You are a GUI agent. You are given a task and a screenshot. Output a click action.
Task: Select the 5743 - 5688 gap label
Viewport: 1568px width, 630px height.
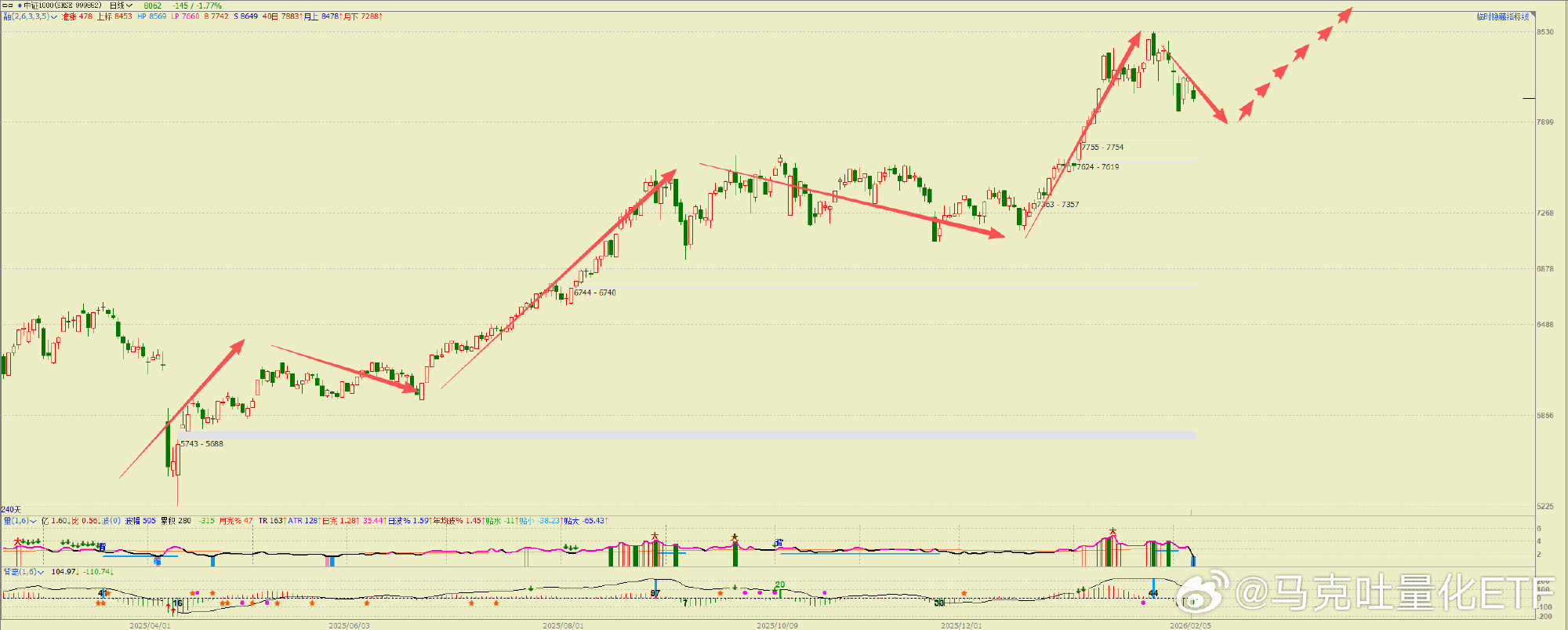coord(201,443)
